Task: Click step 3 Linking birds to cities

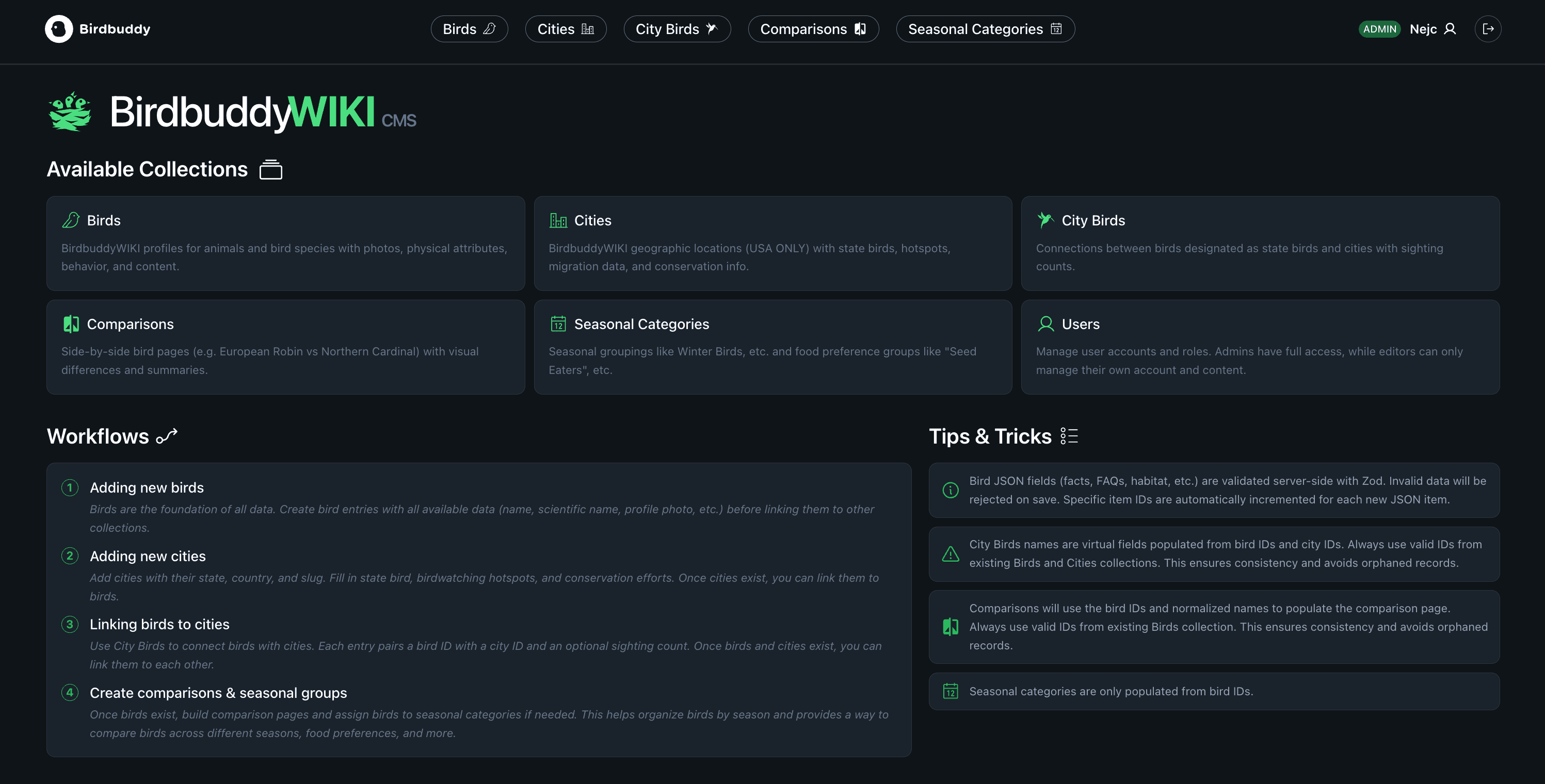Action: [x=159, y=624]
